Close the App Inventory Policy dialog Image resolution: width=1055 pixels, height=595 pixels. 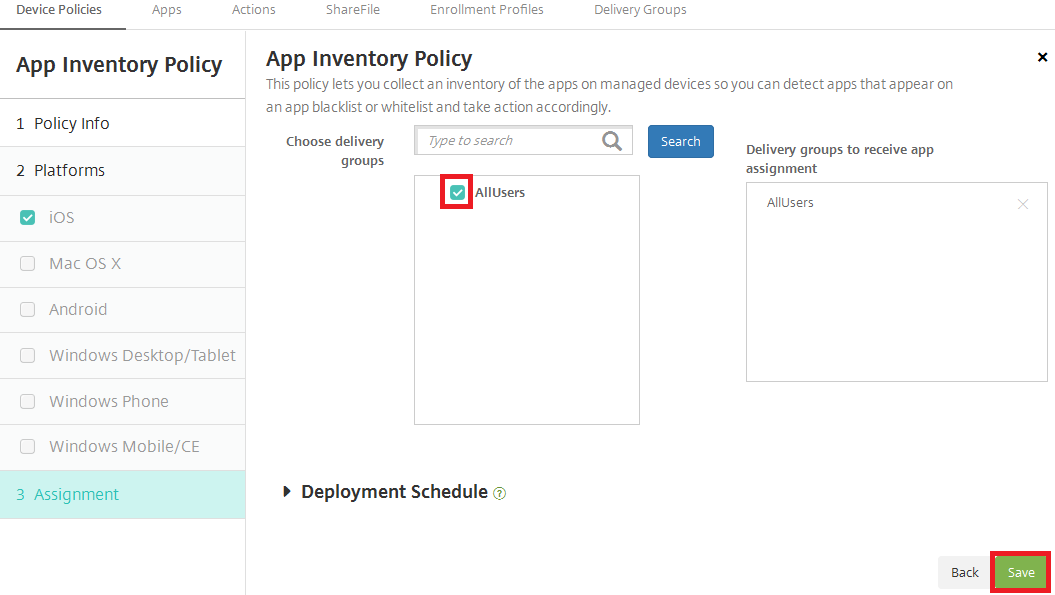(x=1042, y=57)
